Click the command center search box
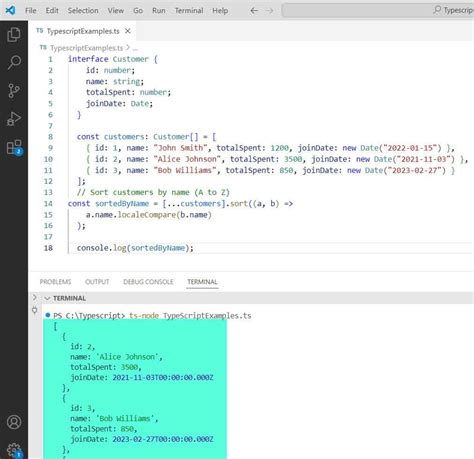 pyautogui.click(x=377, y=10)
